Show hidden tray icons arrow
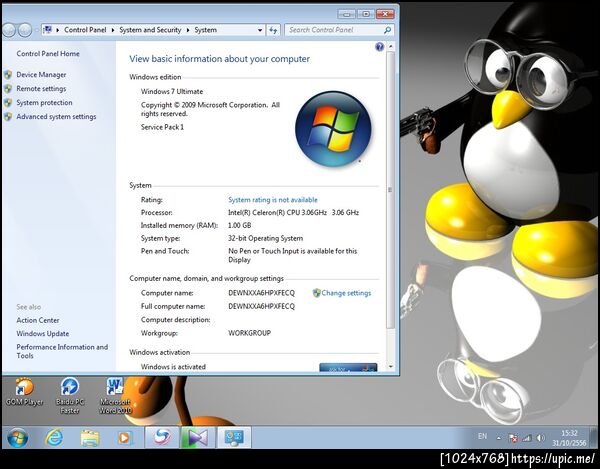 pyautogui.click(x=499, y=438)
